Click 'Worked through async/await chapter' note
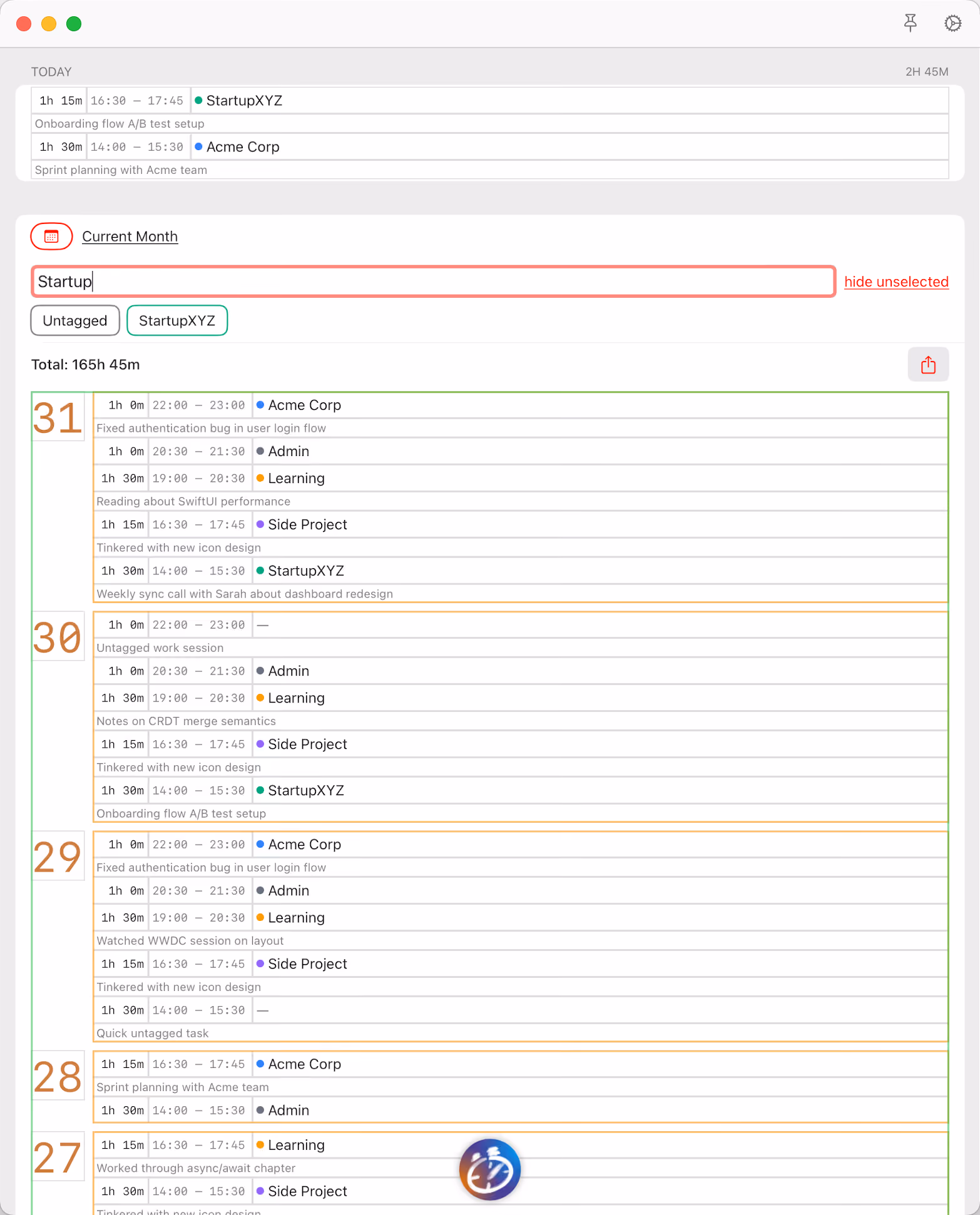The image size is (980, 1215). click(196, 1168)
